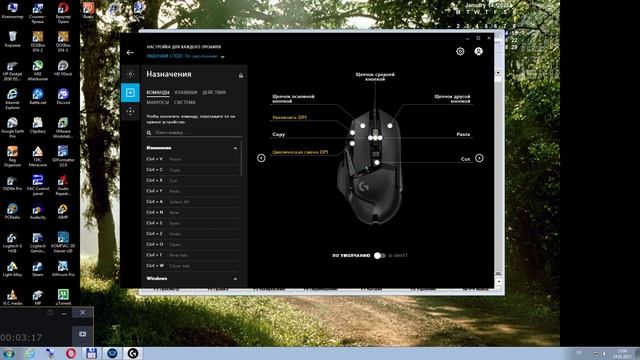Open Light Alloy desktop shortcut
Image resolution: width=640 pixels, height=360 pixels.
pyautogui.click(x=12, y=269)
